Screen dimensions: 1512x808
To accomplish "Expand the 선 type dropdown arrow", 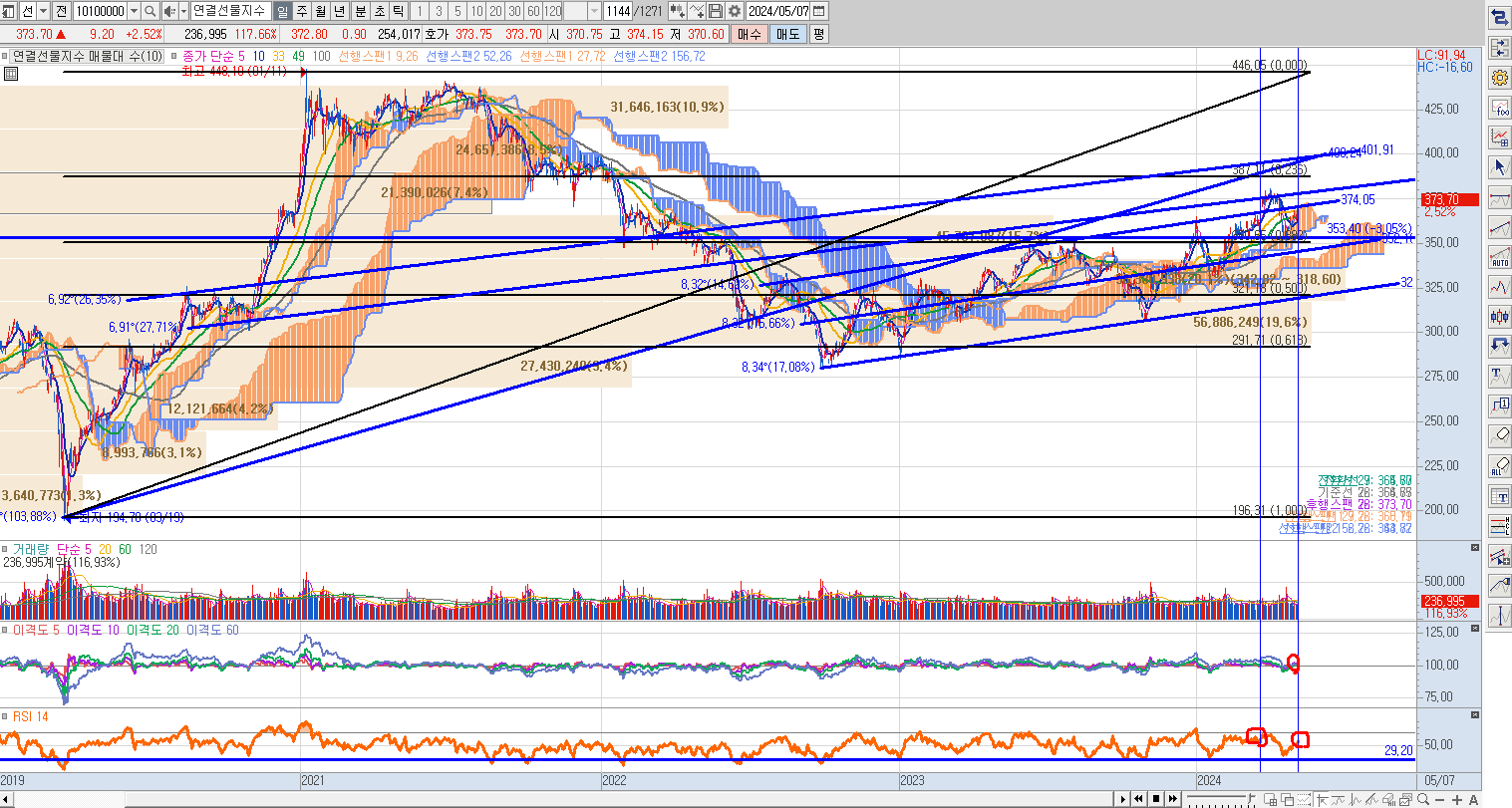I will pos(43,11).
